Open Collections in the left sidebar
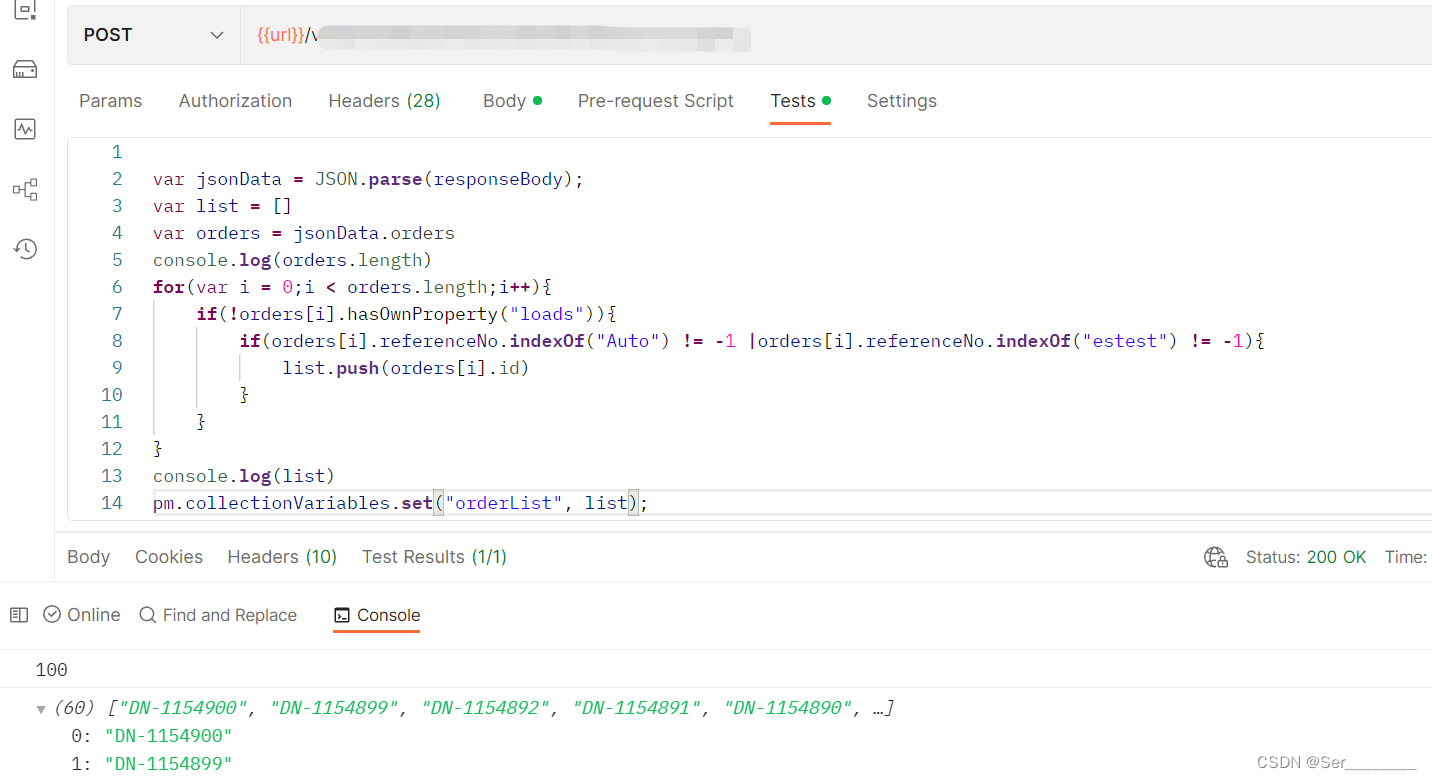The image size is (1432, 780). (x=25, y=11)
